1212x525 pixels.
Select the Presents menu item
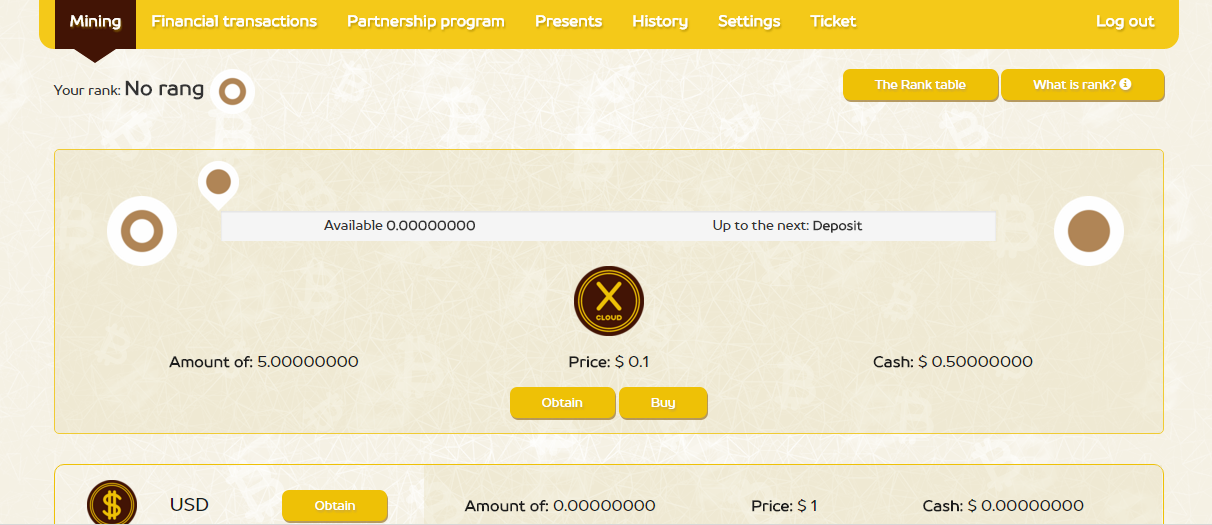pyautogui.click(x=568, y=21)
